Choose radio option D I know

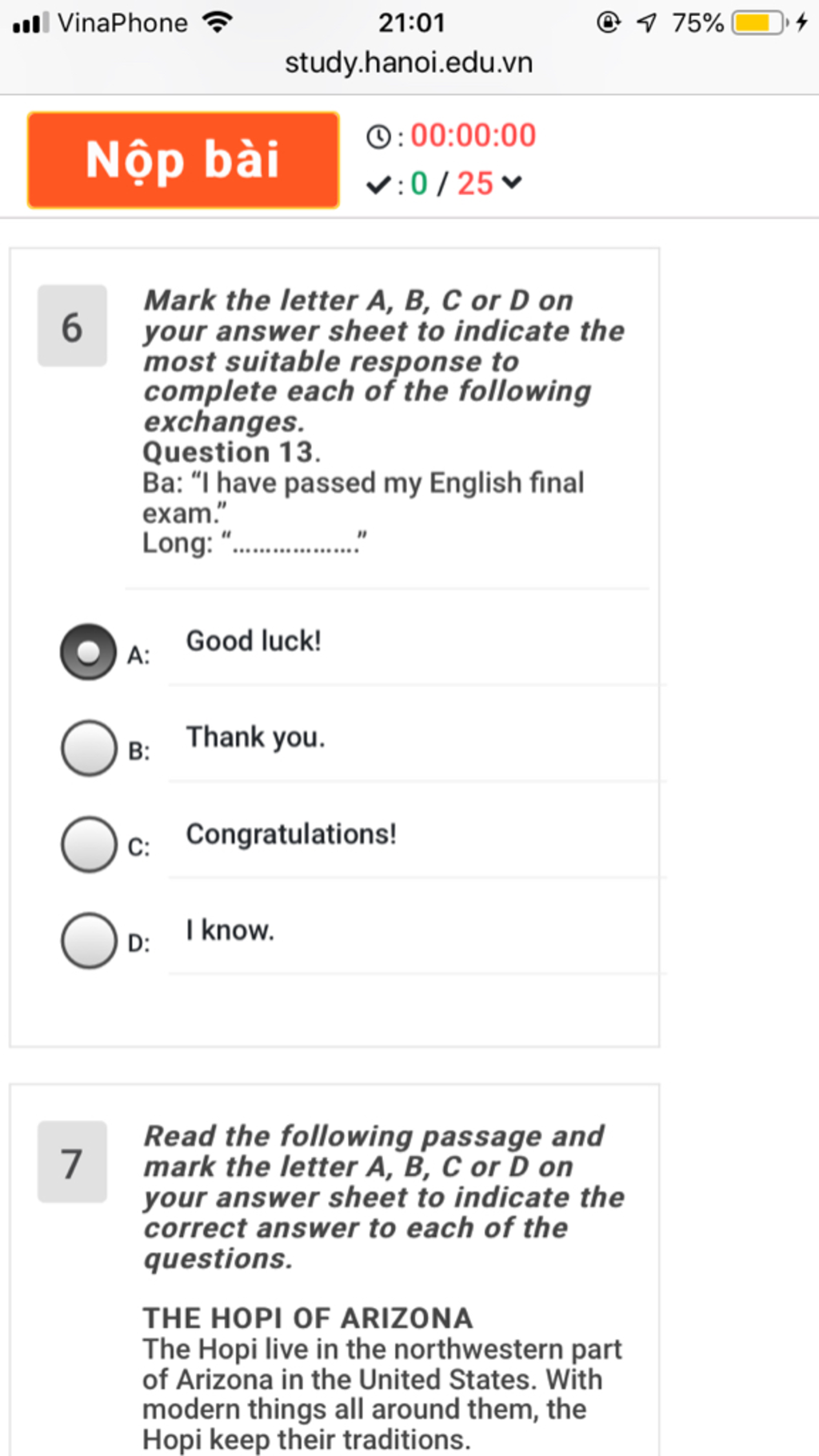pyautogui.click(x=88, y=940)
